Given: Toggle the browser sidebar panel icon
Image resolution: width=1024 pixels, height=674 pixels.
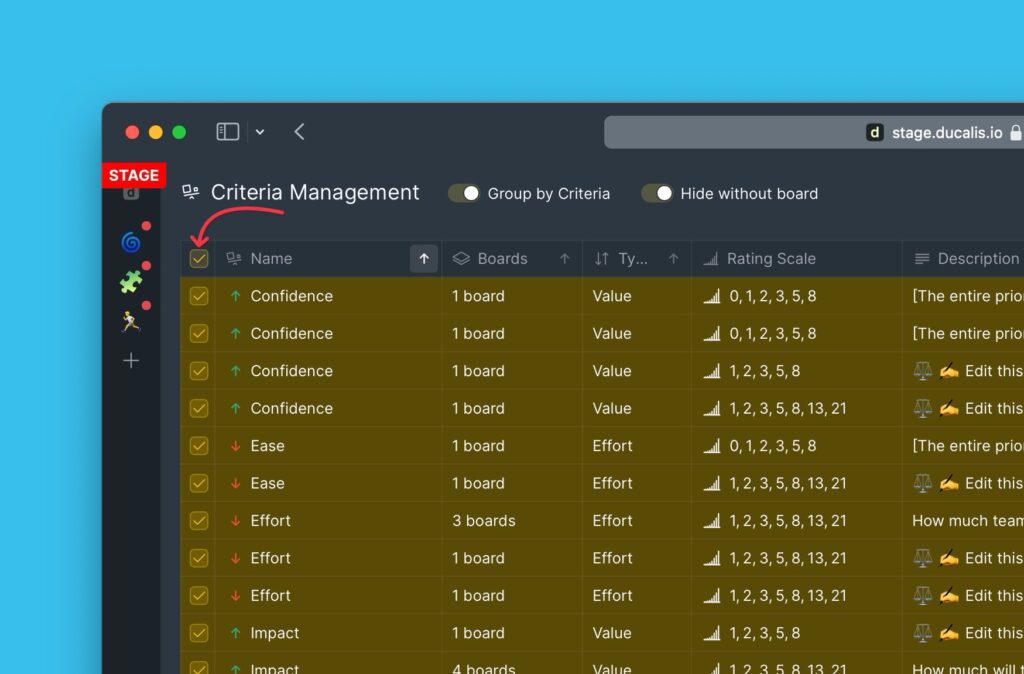Looking at the screenshot, I should pyautogui.click(x=228, y=132).
